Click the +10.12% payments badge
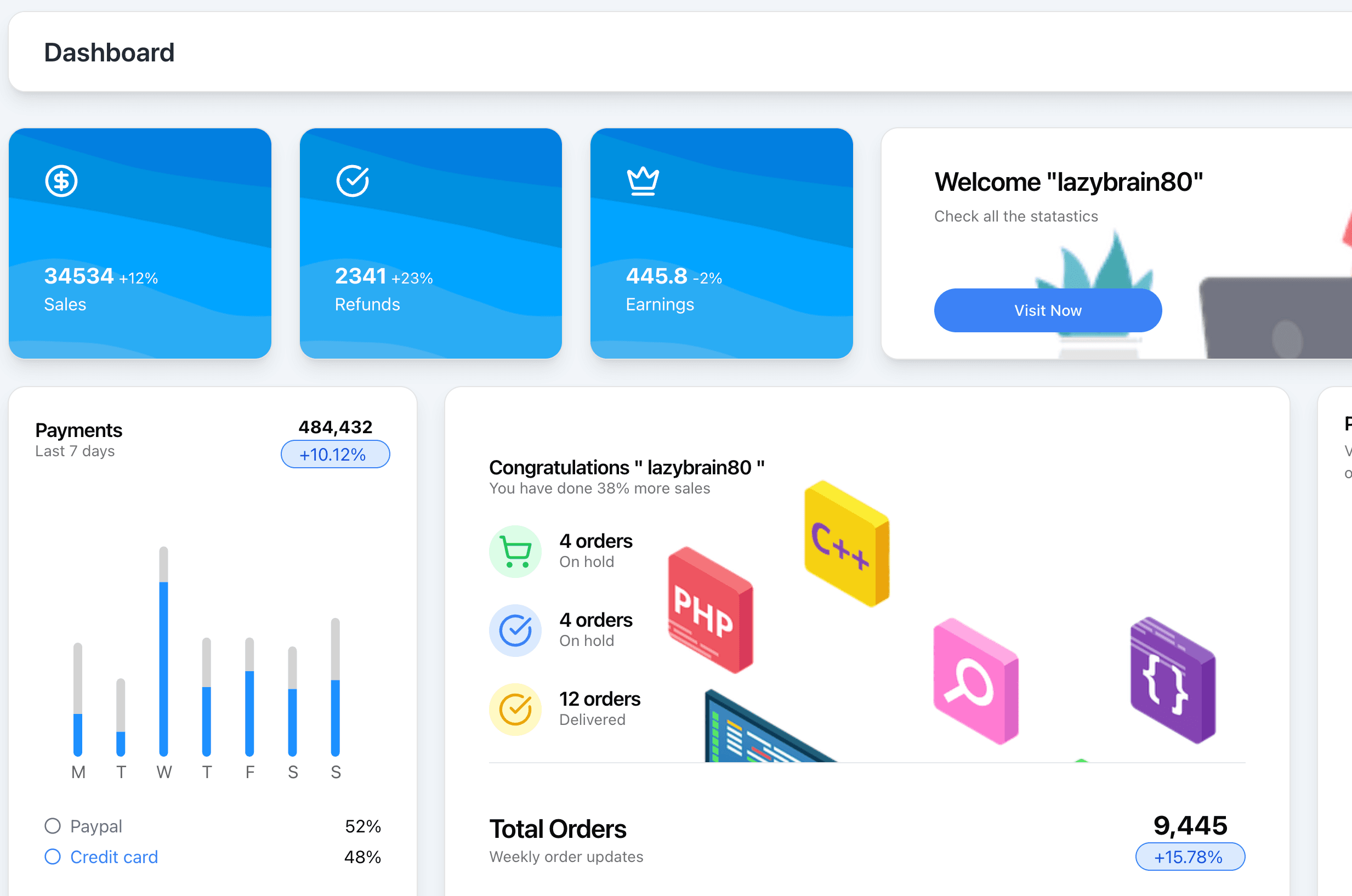Screen dimensions: 1352x896 pyautogui.click(x=336, y=454)
